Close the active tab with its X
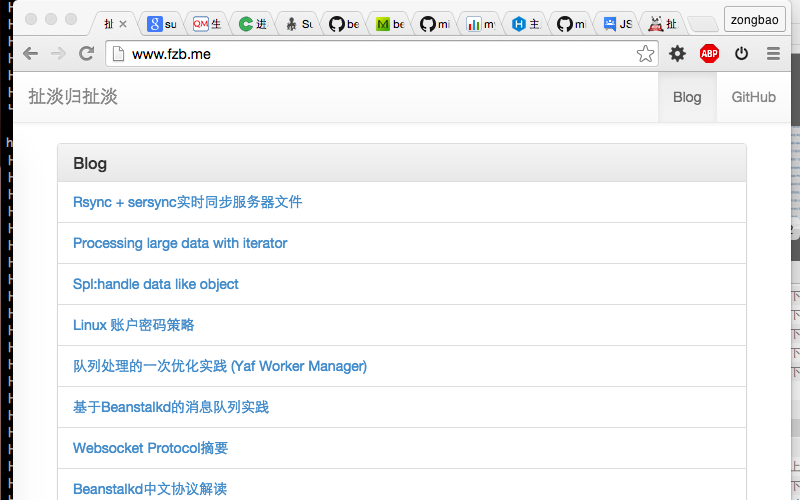Image resolution: width=800 pixels, height=500 pixels. click(x=123, y=23)
